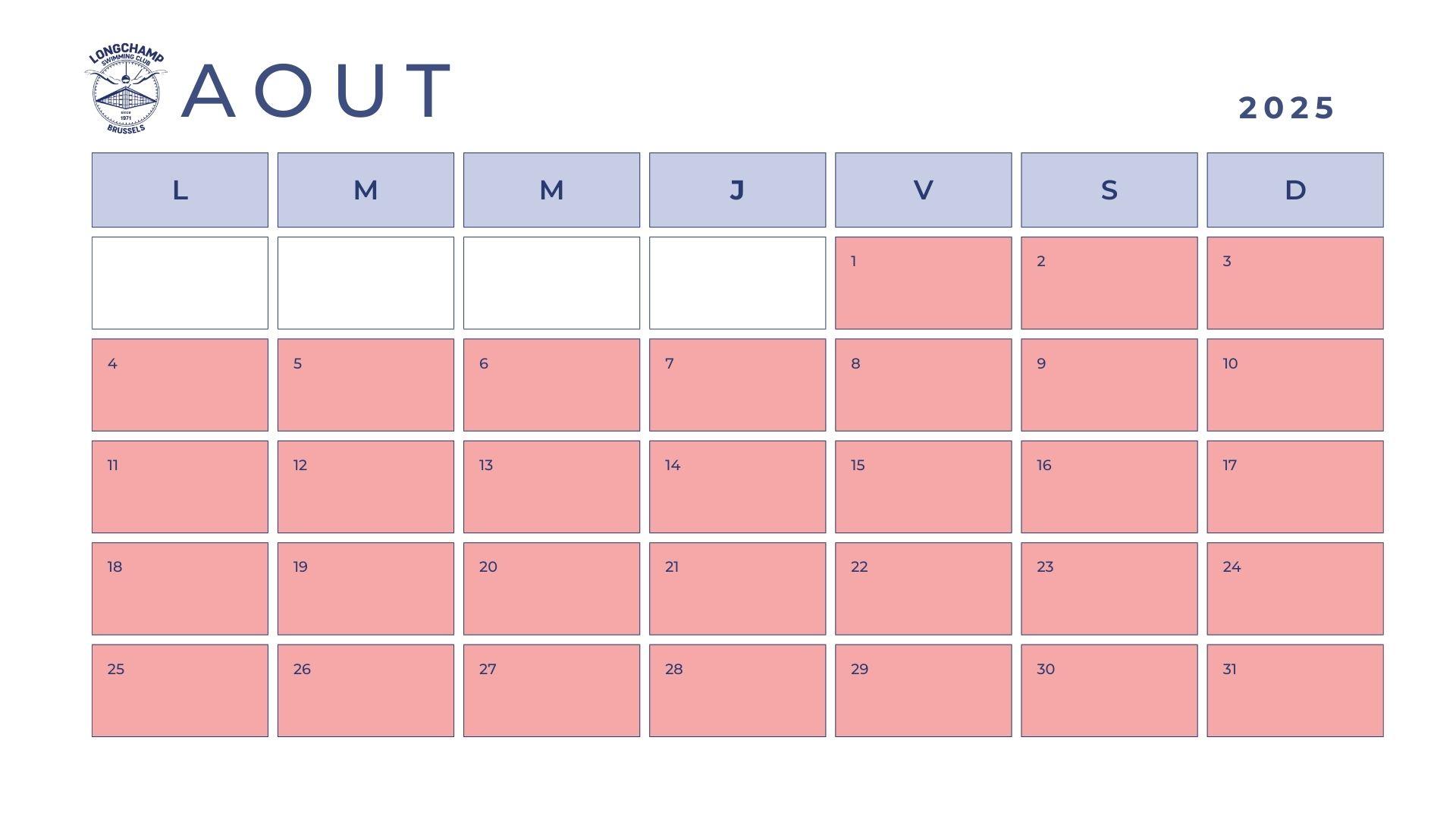Select the day 25 cell
Screen dimensions: 1456x819
(180, 691)
